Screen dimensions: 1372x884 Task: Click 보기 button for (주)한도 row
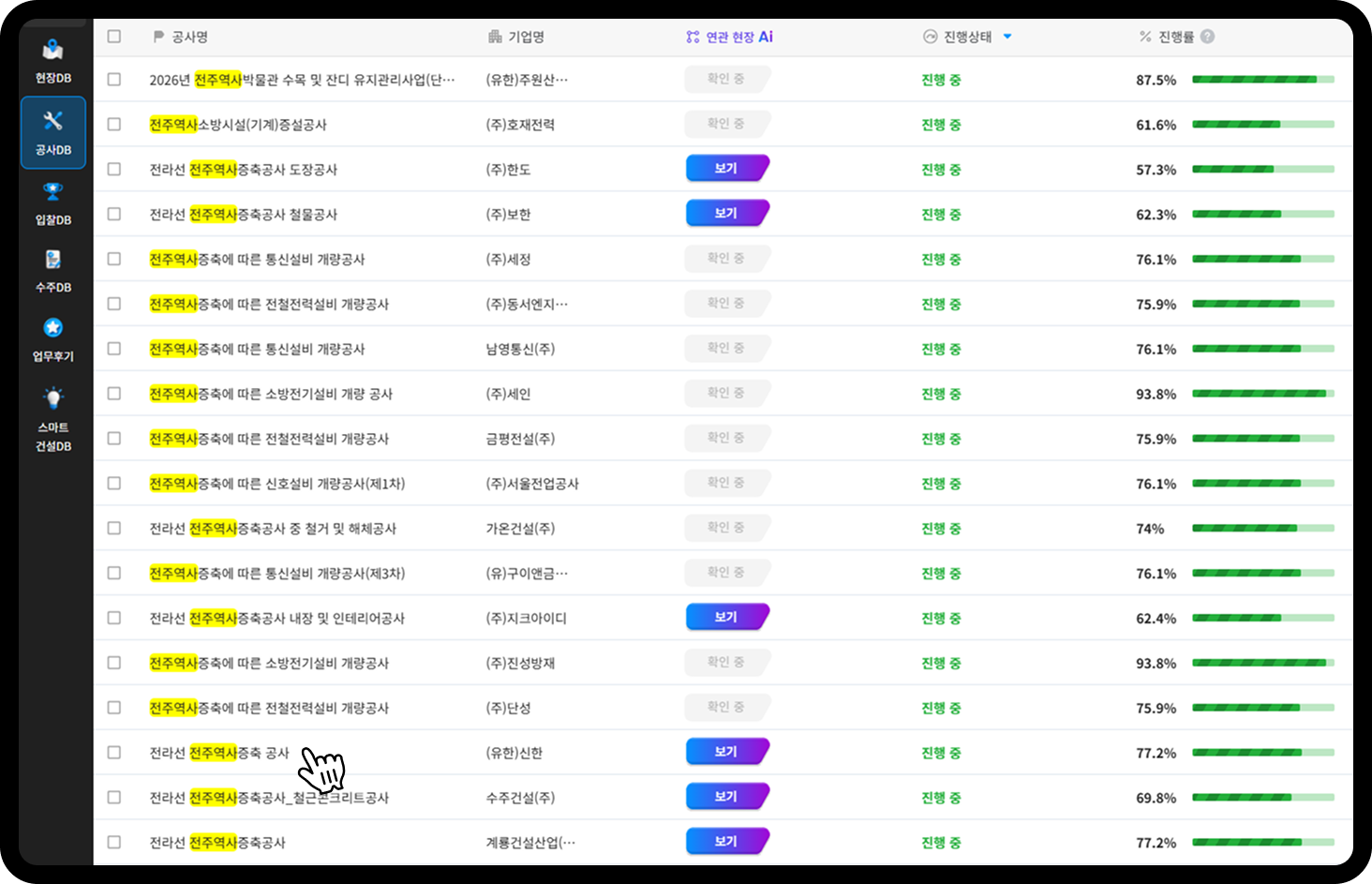[x=727, y=169]
